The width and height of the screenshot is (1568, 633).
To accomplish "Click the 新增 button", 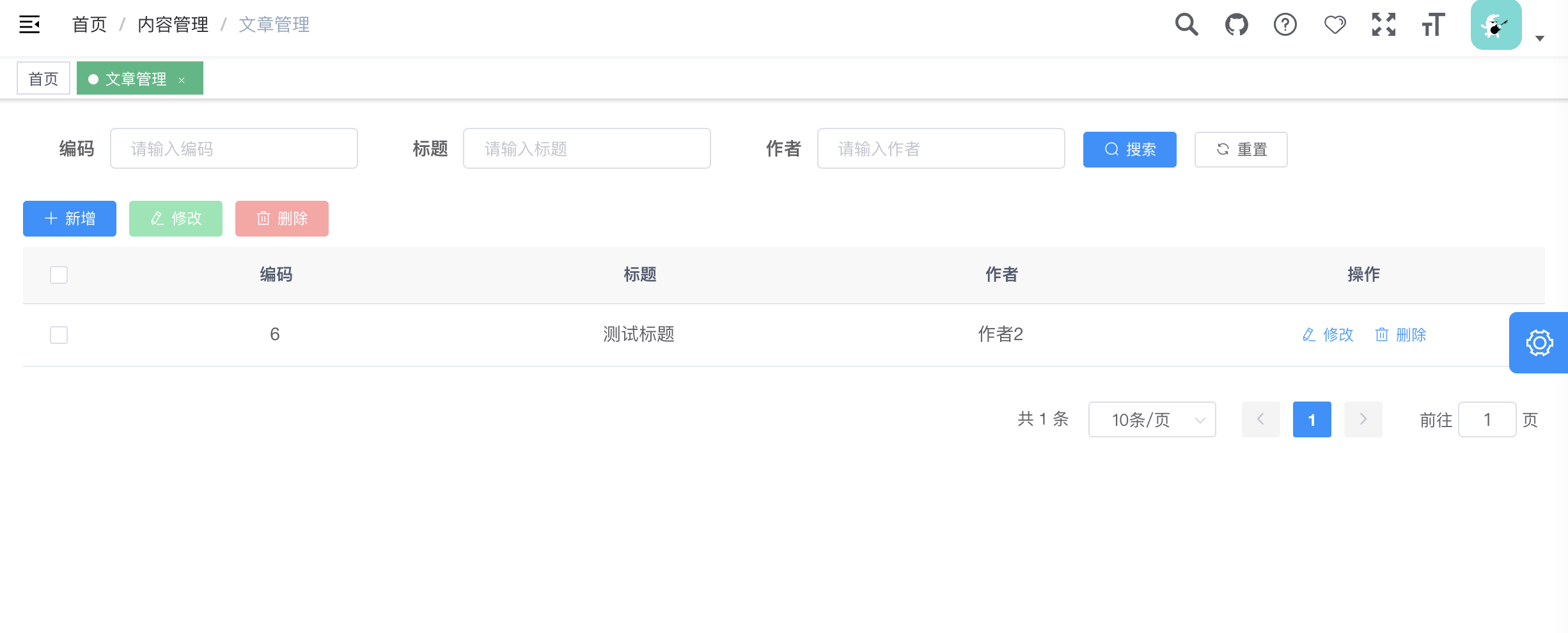I will (x=70, y=219).
